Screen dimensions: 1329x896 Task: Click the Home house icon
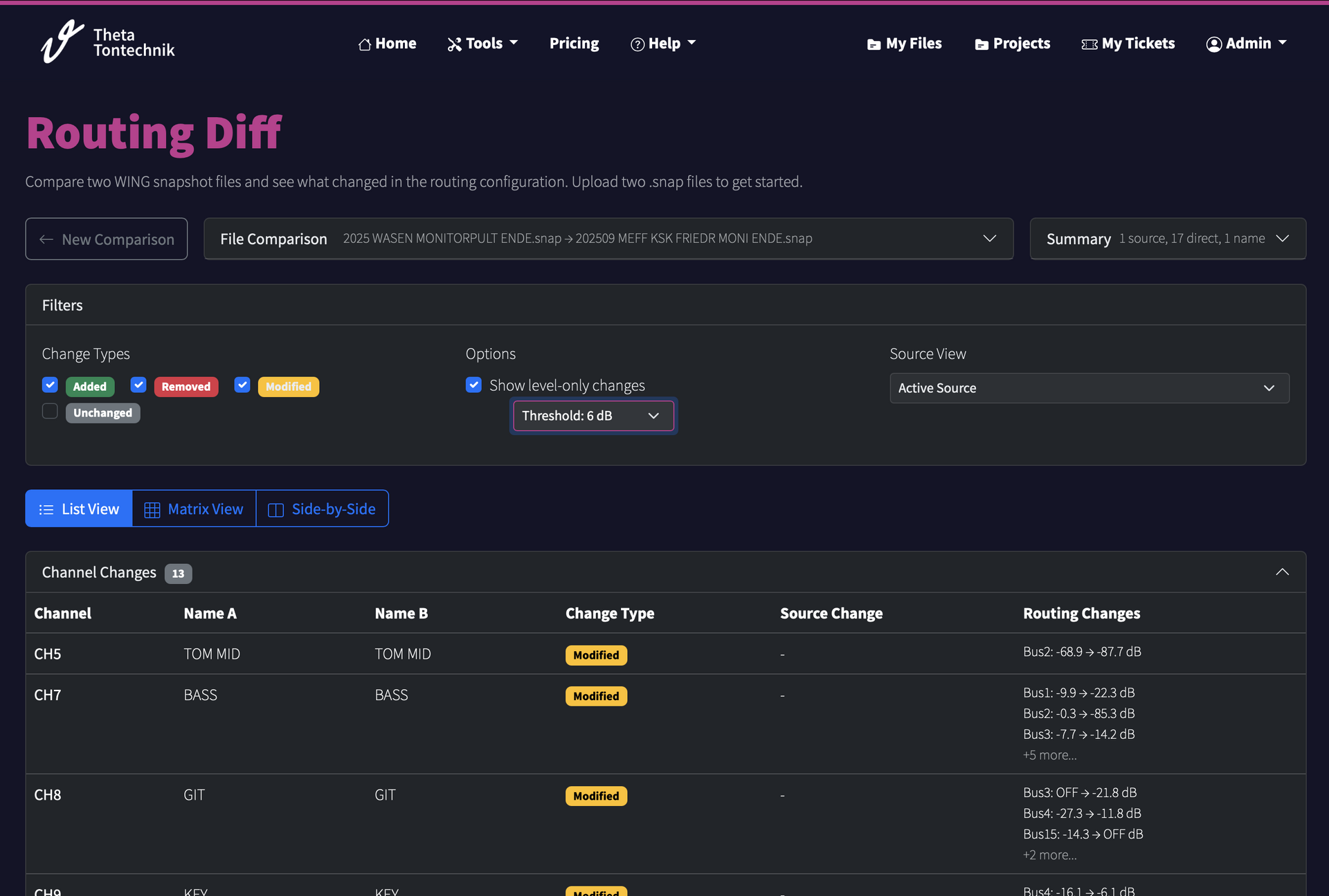(x=365, y=44)
